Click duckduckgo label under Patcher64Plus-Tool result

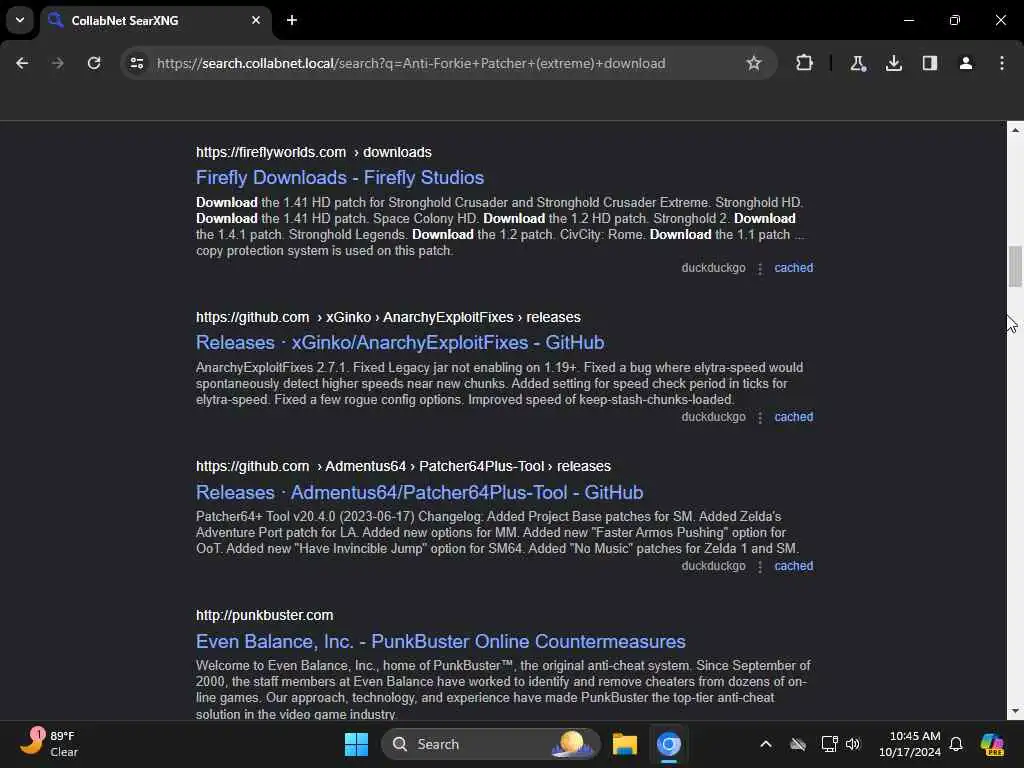point(713,566)
